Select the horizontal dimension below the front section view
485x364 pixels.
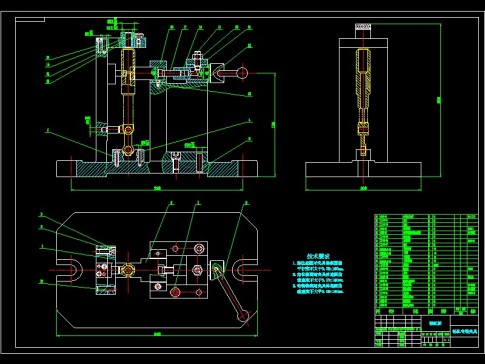point(157,189)
